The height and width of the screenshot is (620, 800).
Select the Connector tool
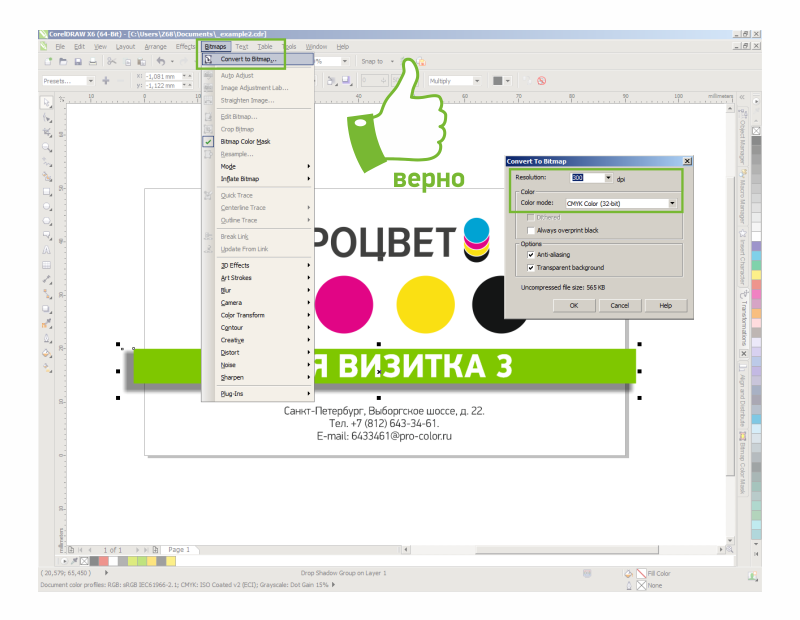(47, 294)
